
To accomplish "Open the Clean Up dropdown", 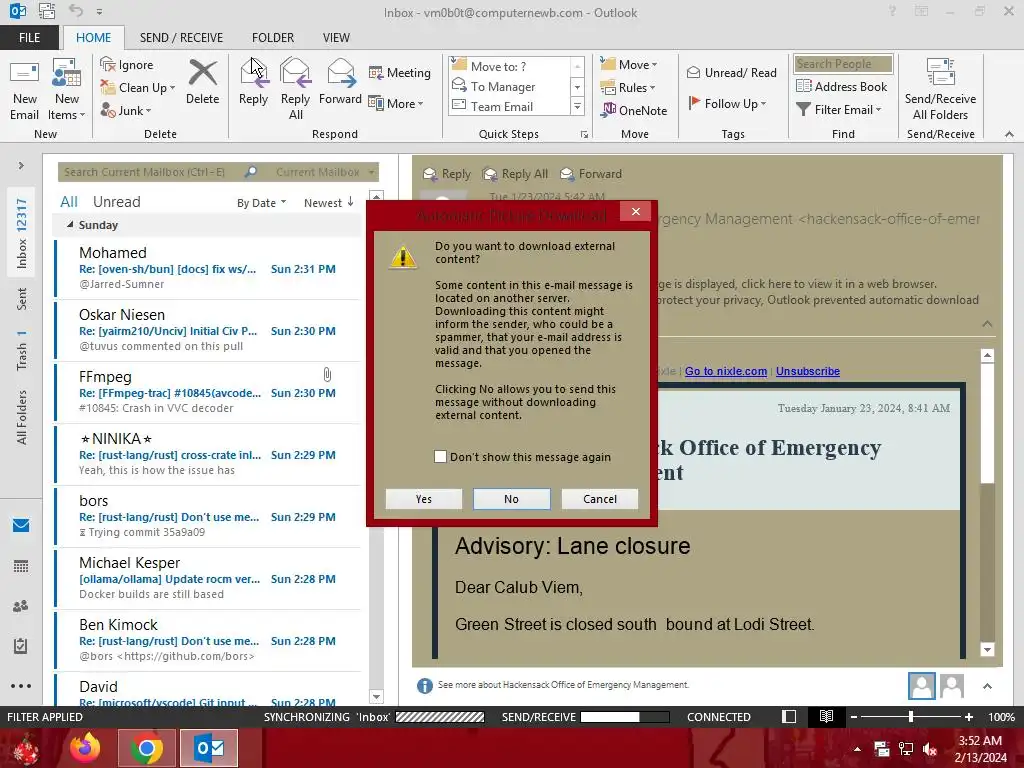I will [x=138, y=88].
